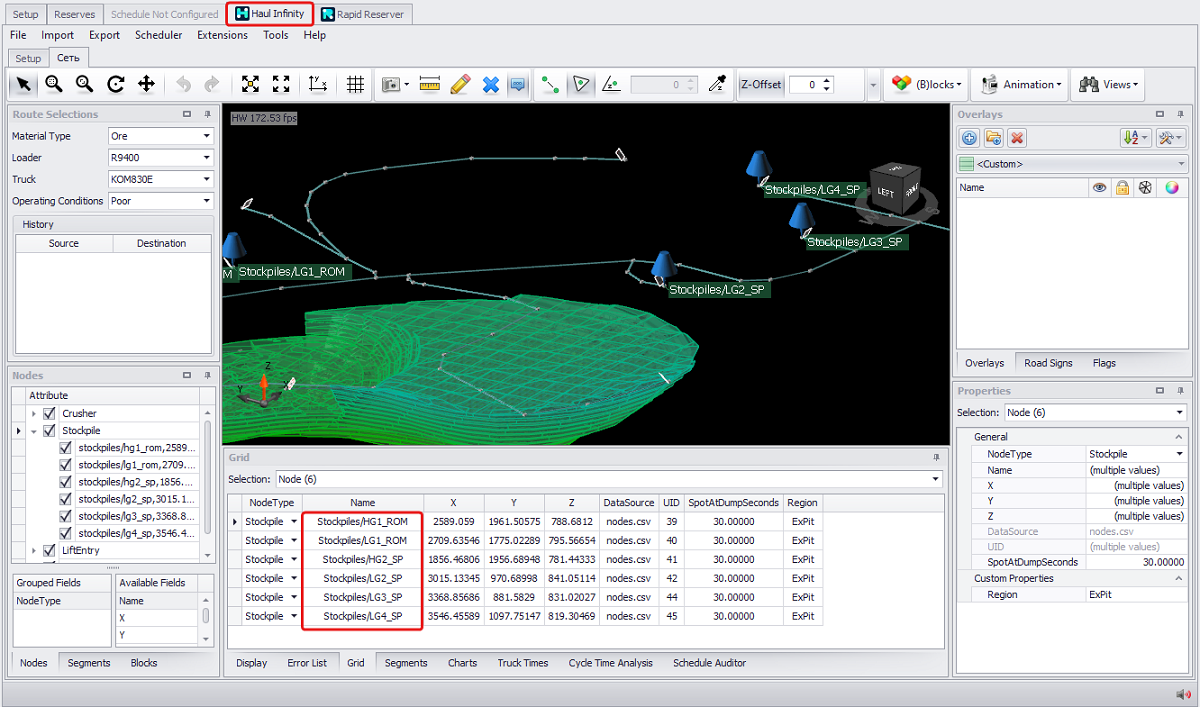Toggle the stockpiles/hg1_rom node checkbox
Image resolution: width=1200 pixels, height=707 pixels.
point(66,448)
